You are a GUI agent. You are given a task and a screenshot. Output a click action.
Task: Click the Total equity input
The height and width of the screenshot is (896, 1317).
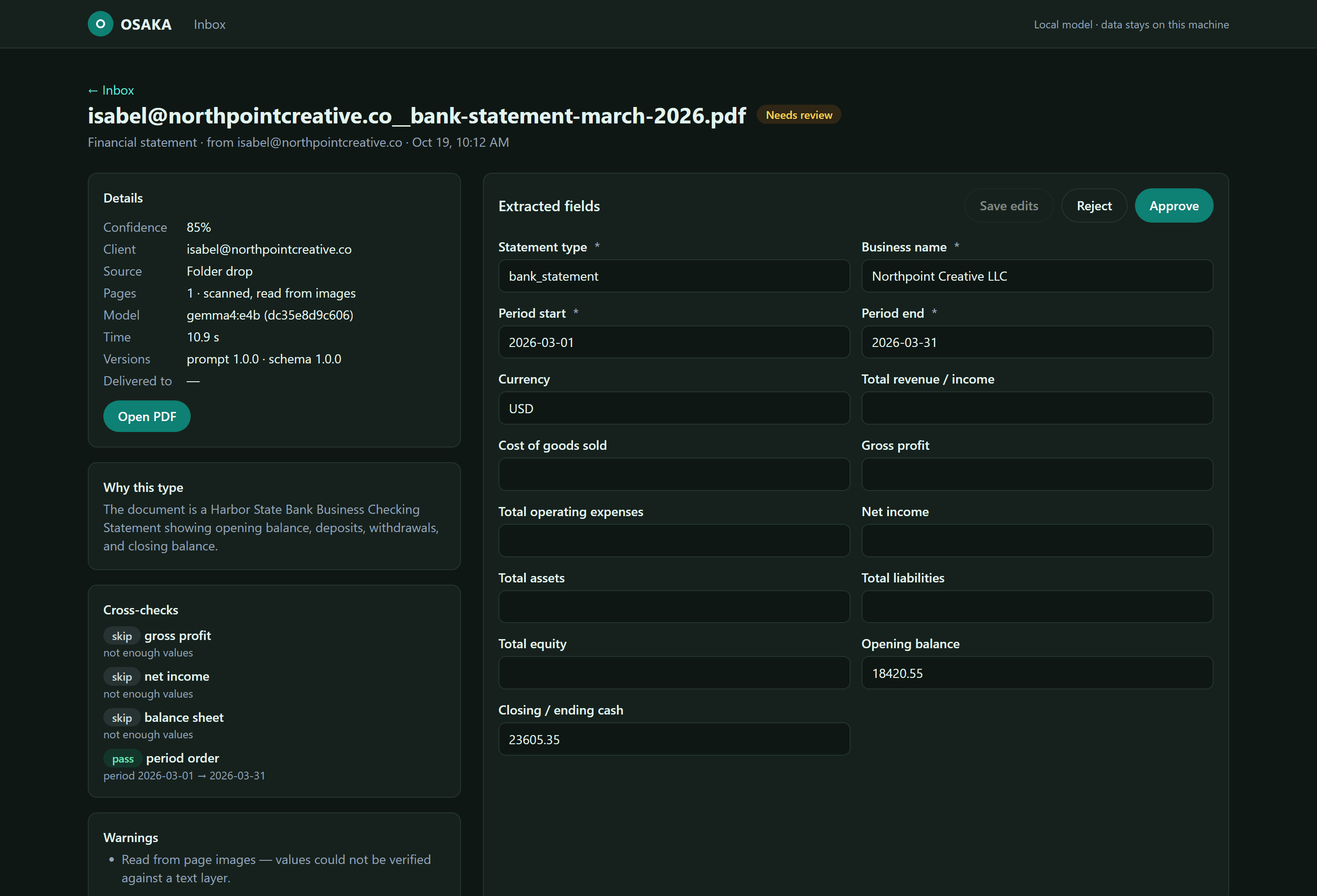point(674,673)
